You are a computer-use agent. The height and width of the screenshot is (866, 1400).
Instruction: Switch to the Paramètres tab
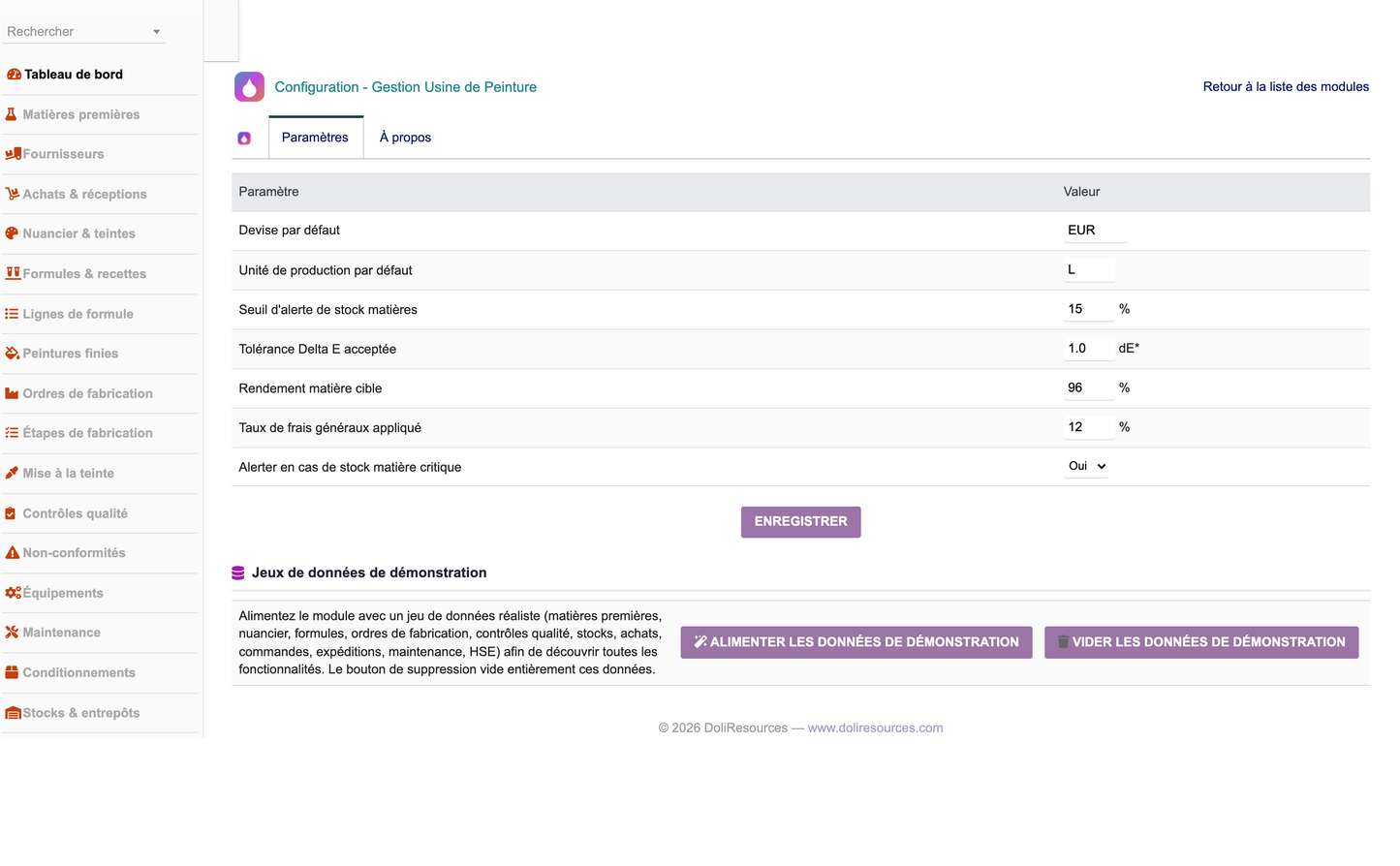click(x=315, y=138)
